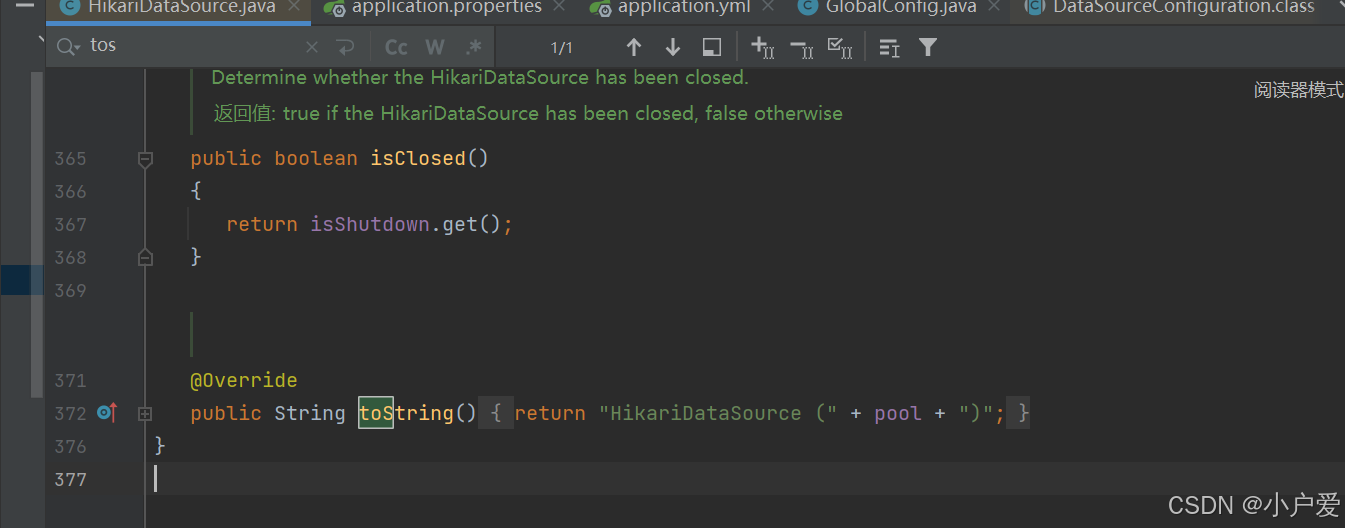Select all occurrences icon

[840, 47]
